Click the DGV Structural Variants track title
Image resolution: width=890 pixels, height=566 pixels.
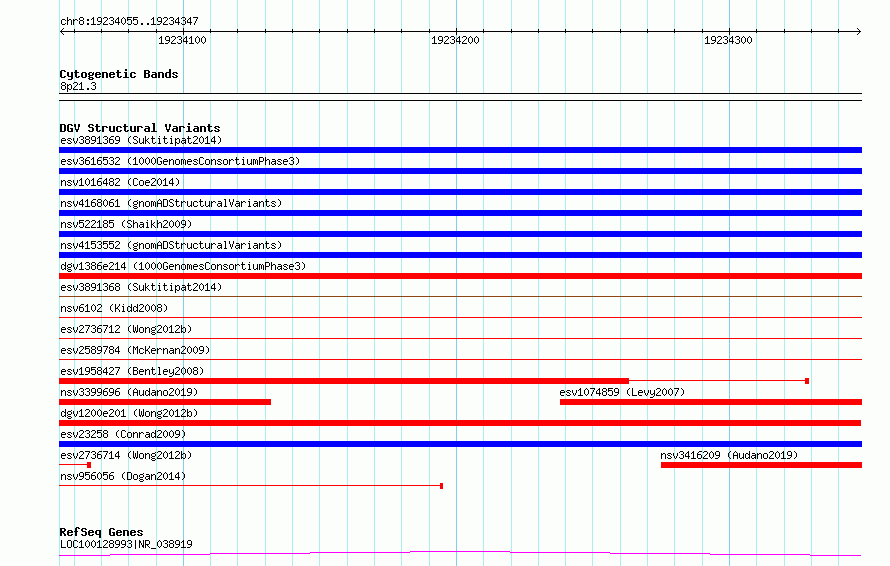point(140,128)
